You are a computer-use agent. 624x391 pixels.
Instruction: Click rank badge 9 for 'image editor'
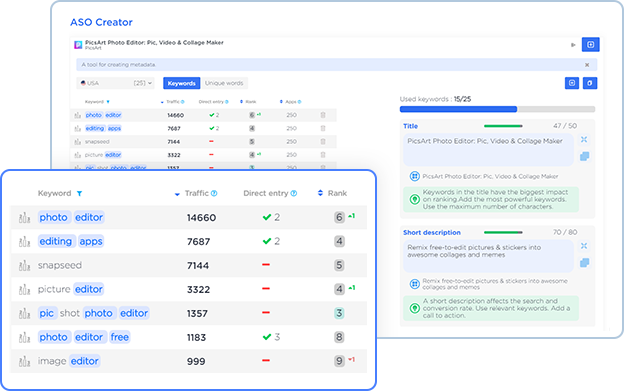(339, 361)
